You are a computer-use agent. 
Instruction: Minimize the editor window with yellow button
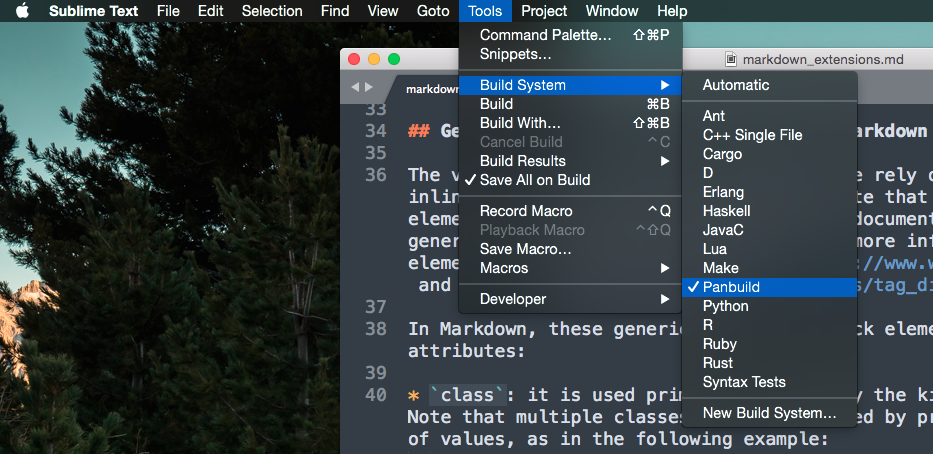click(374, 59)
